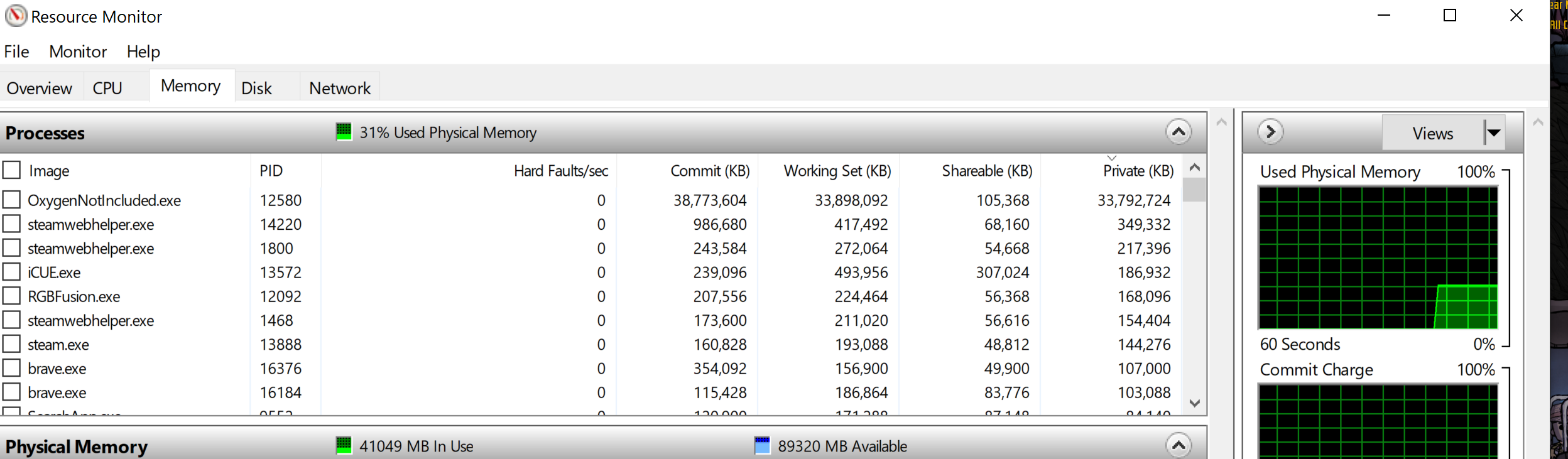Viewport: 1568px width, 459px height.
Task: Click the working set value 33,898,092
Action: pyautogui.click(x=851, y=200)
